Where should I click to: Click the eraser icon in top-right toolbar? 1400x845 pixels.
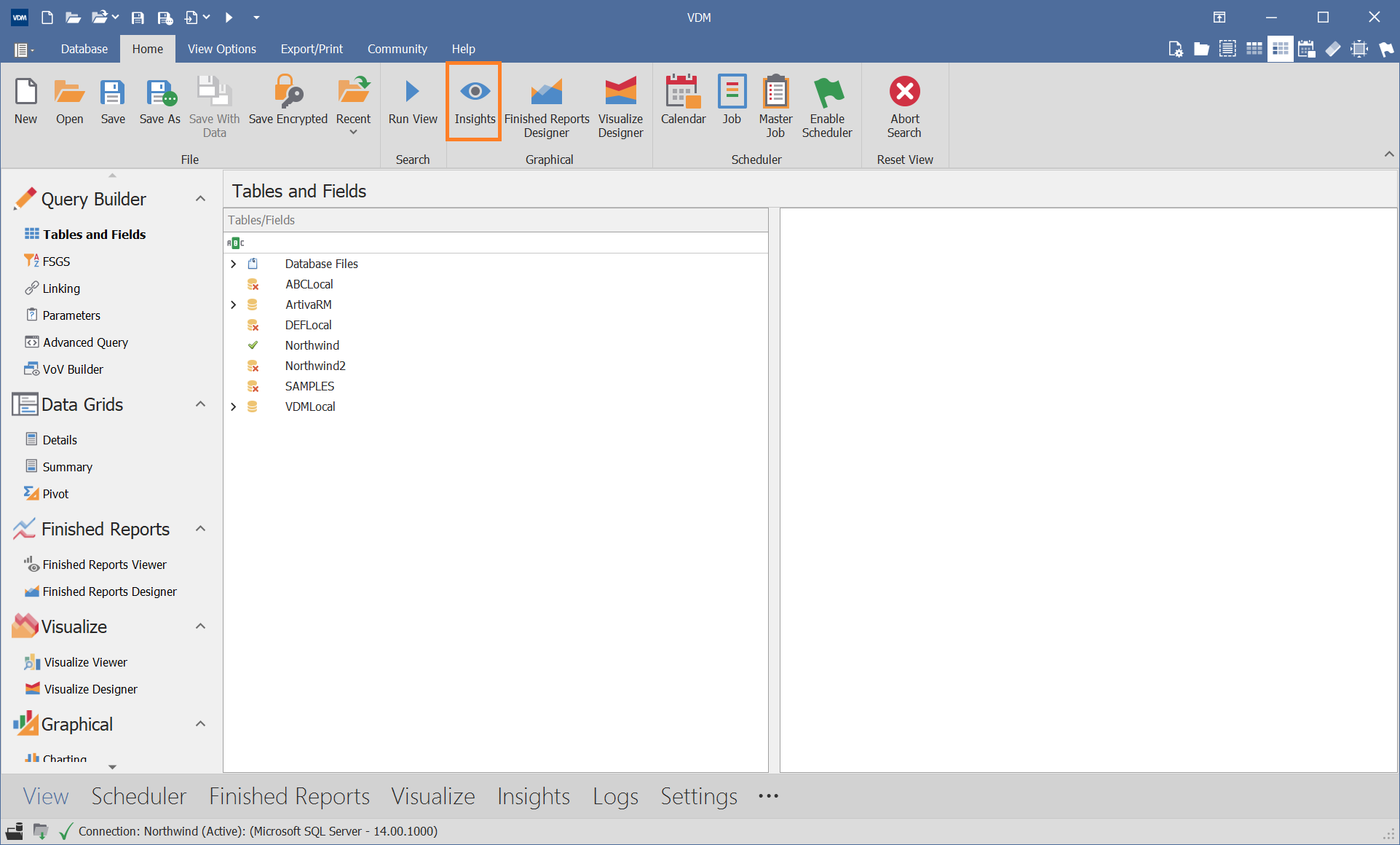[1333, 49]
